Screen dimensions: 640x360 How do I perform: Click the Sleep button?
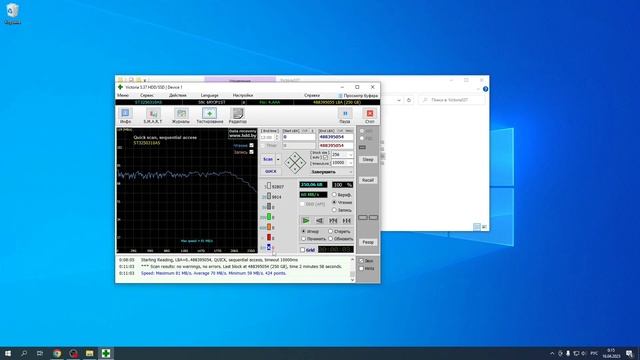coord(368,160)
